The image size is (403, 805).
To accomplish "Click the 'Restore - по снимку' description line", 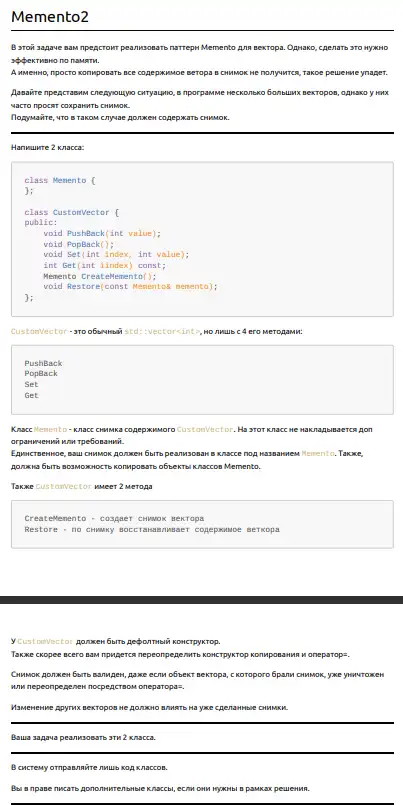I will (152, 529).
